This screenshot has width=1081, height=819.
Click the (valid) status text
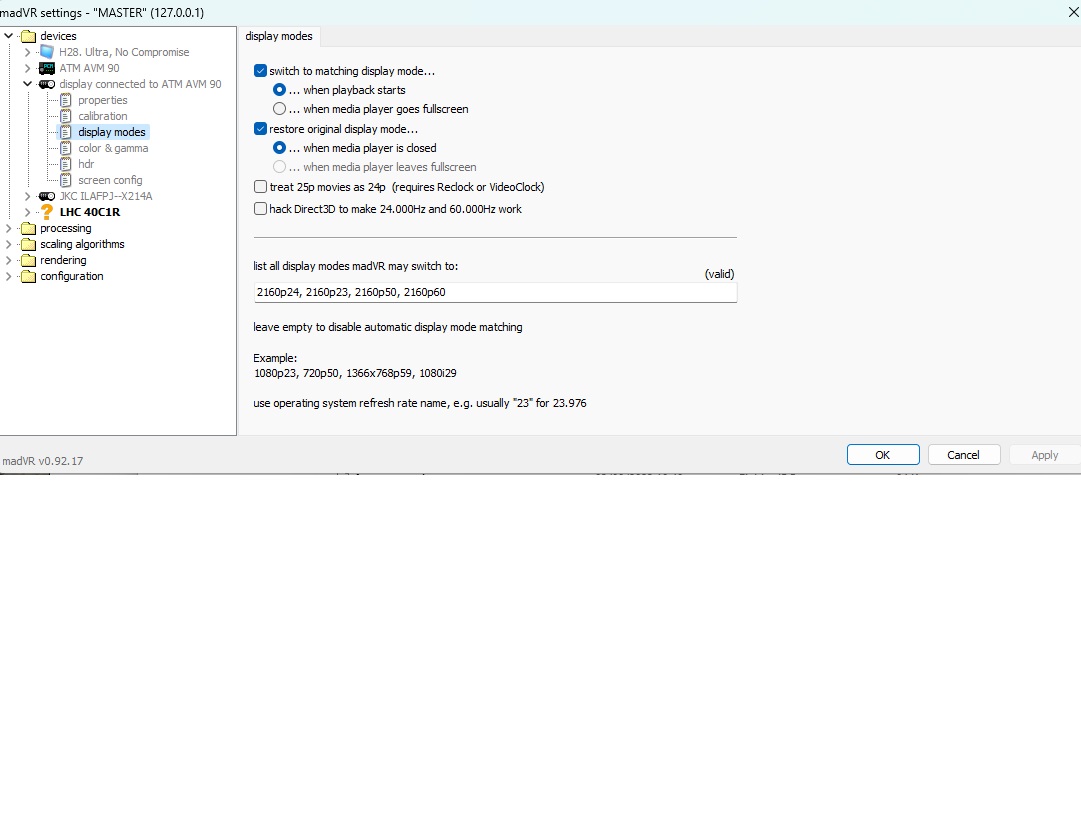[x=719, y=274]
